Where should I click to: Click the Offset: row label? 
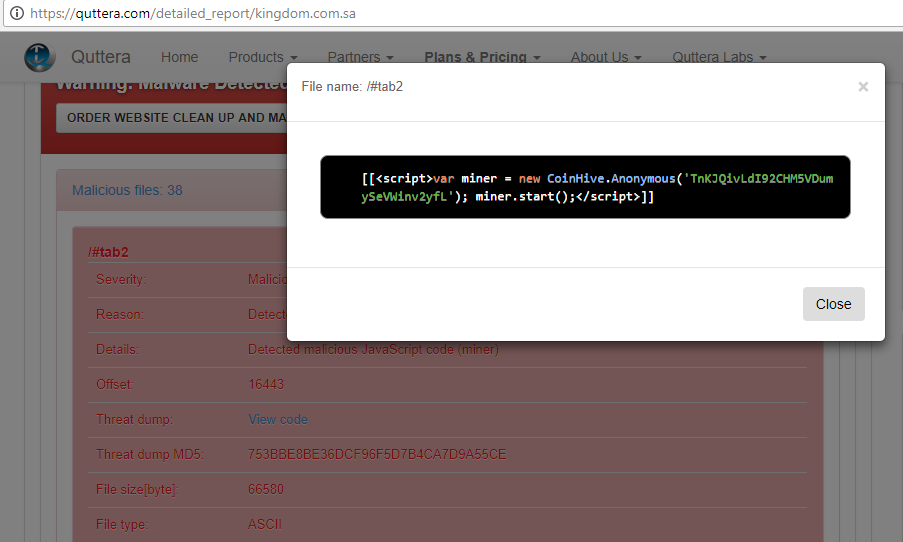115,384
